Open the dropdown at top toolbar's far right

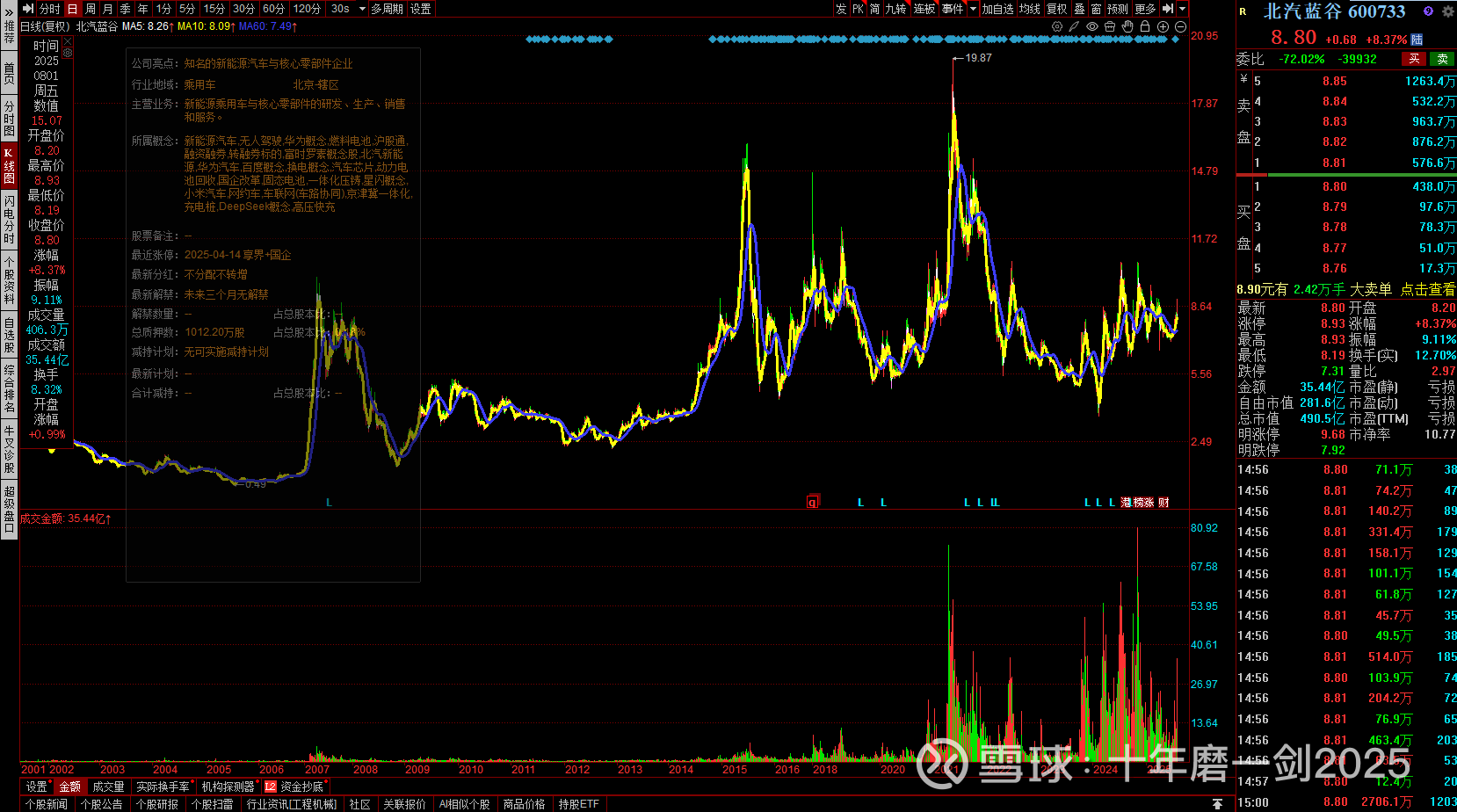point(1183,9)
